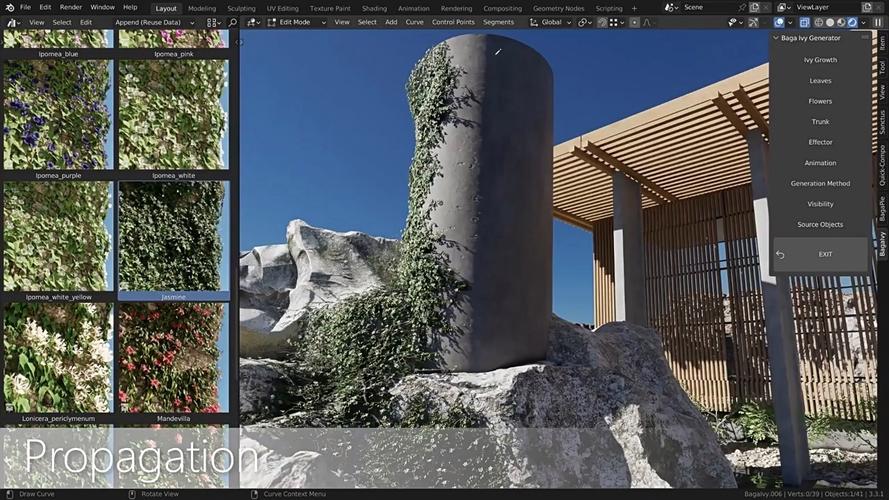Open the pivot point dropdown
The height and width of the screenshot is (500, 889).
585,23
